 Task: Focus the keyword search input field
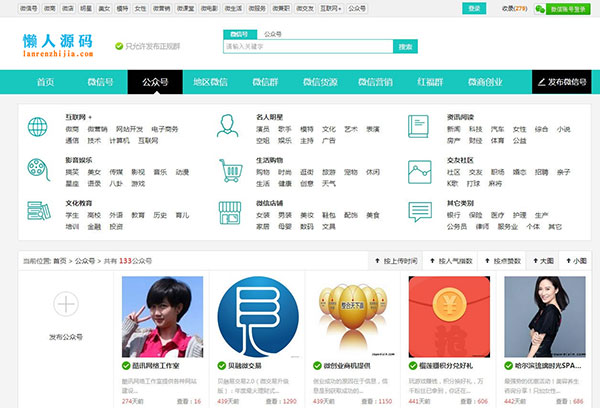[x=308, y=47]
